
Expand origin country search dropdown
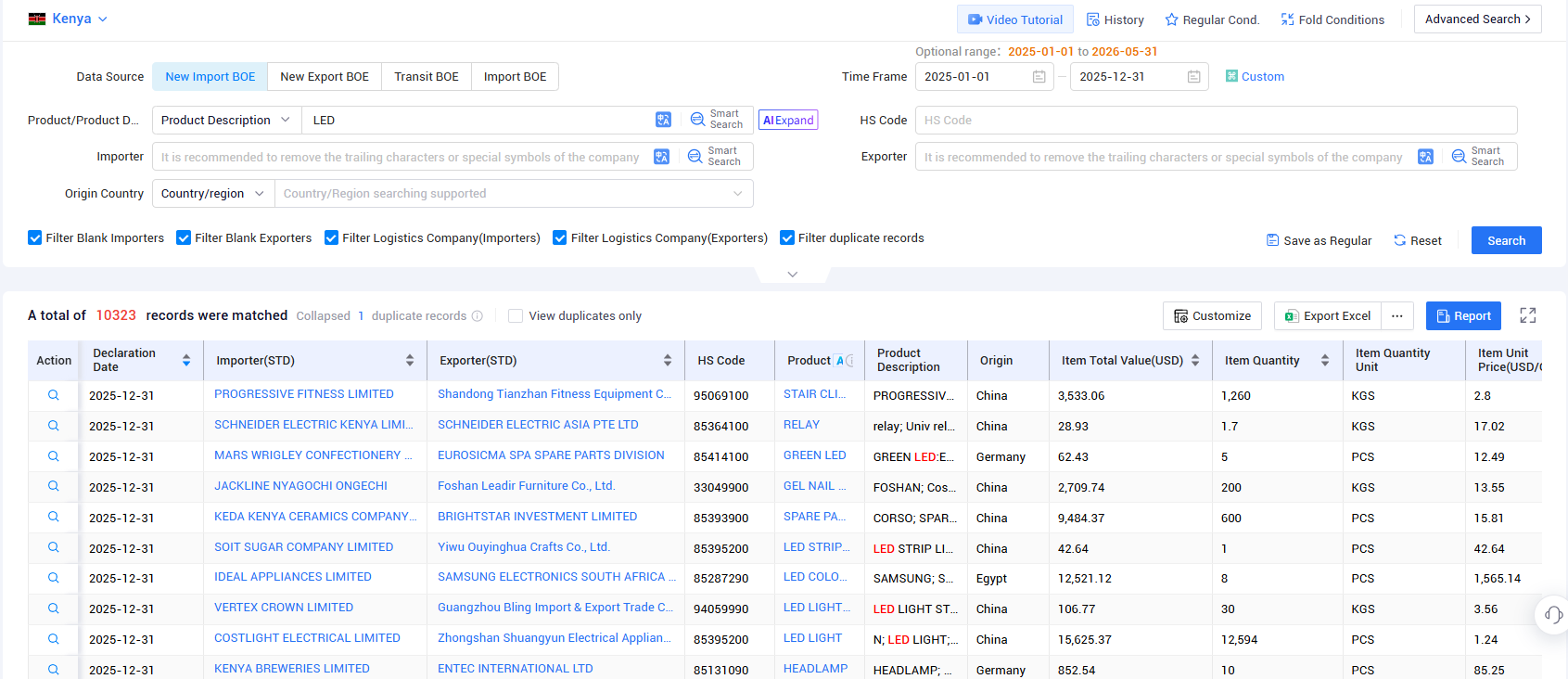738,194
